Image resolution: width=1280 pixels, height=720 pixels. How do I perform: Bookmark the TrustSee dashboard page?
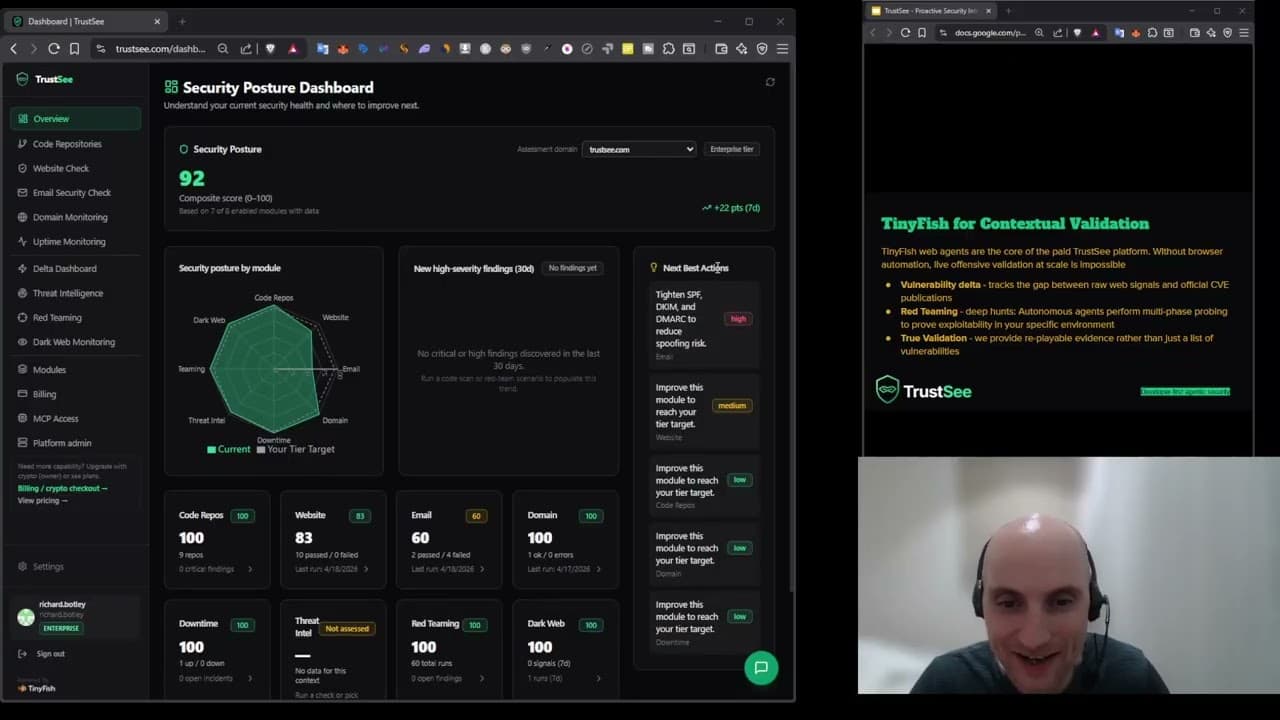[x=74, y=48]
